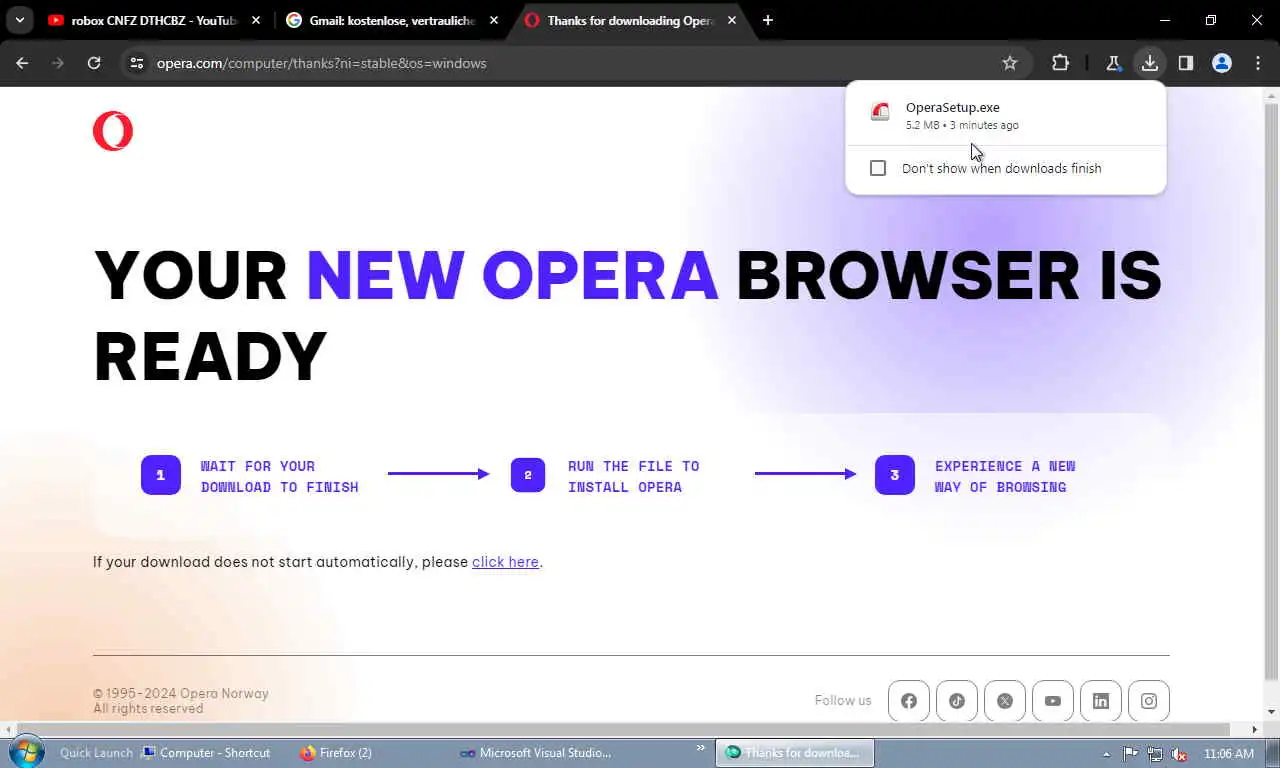The width and height of the screenshot is (1280, 768).
Task: Open network tray icon
Action: [x=1155, y=754]
